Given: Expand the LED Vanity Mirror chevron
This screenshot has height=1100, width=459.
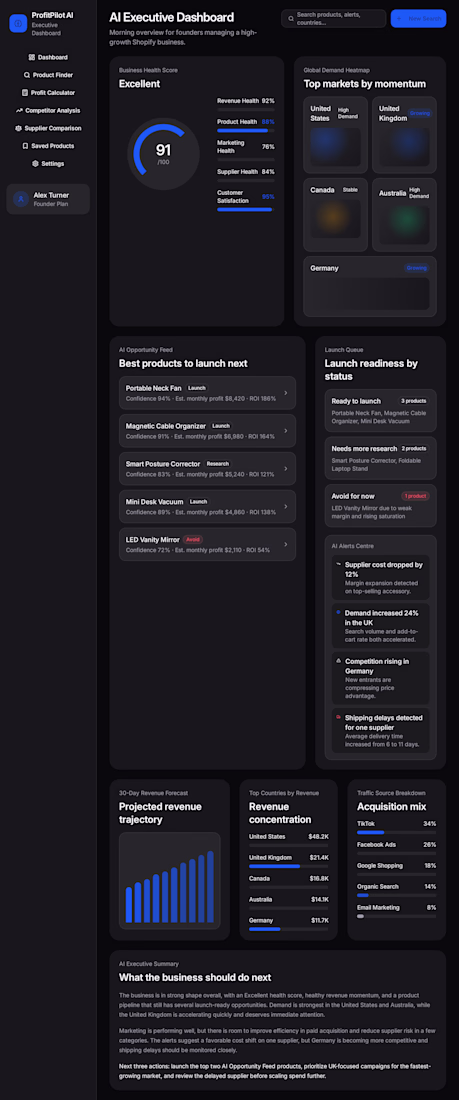Looking at the screenshot, I should tap(286, 544).
